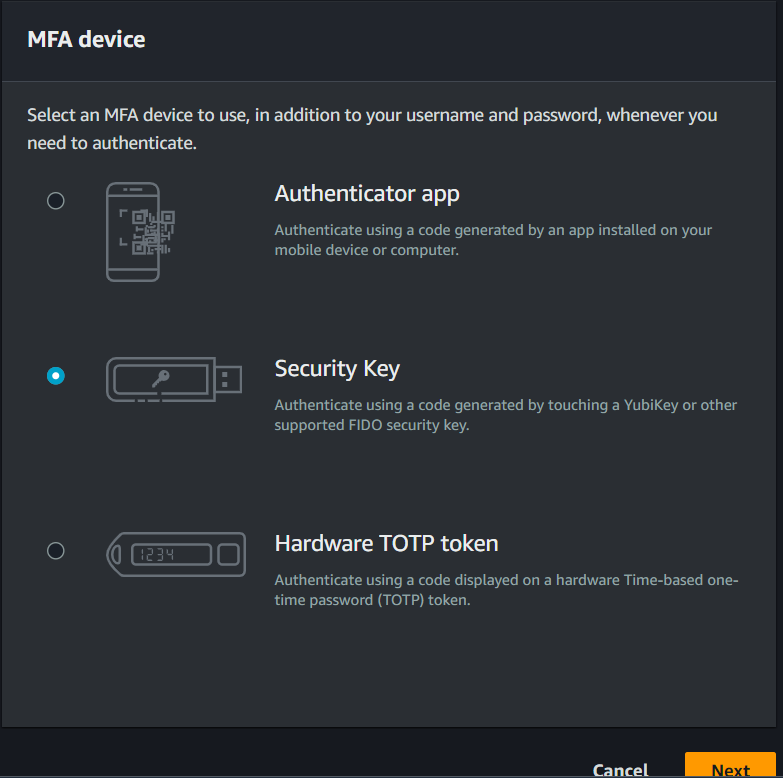Click the Next button

point(730,768)
